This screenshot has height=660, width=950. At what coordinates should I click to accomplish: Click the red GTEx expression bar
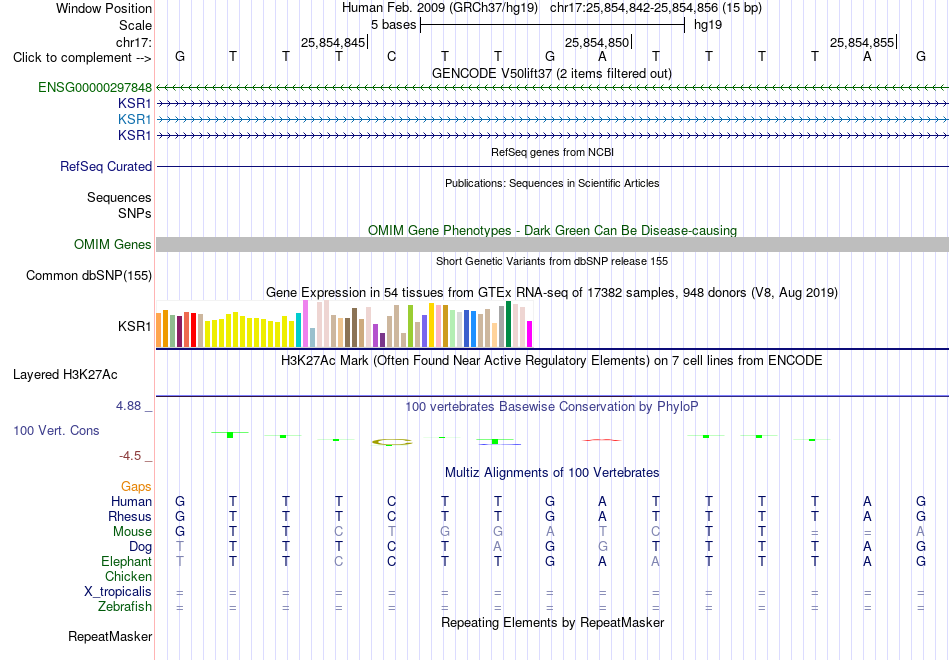pos(193,330)
